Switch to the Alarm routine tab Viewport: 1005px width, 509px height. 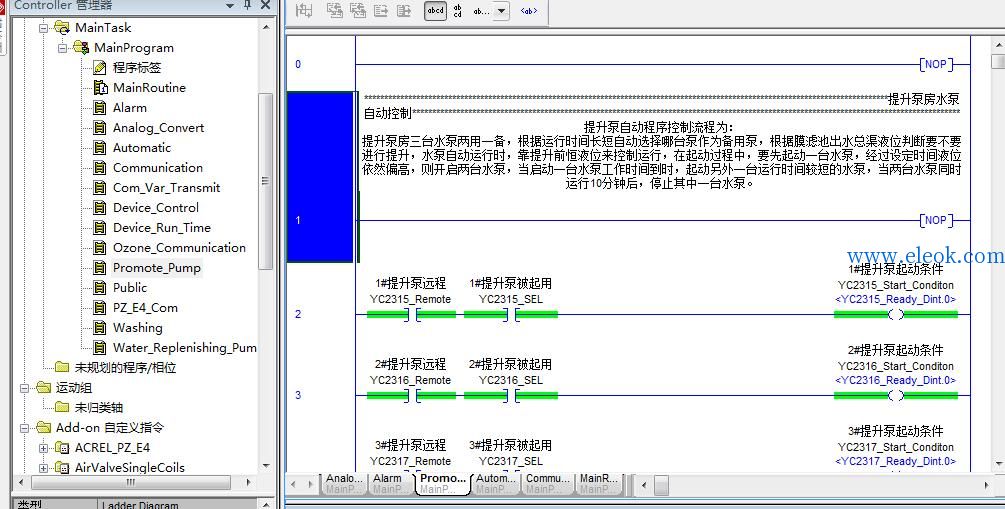coord(388,483)
